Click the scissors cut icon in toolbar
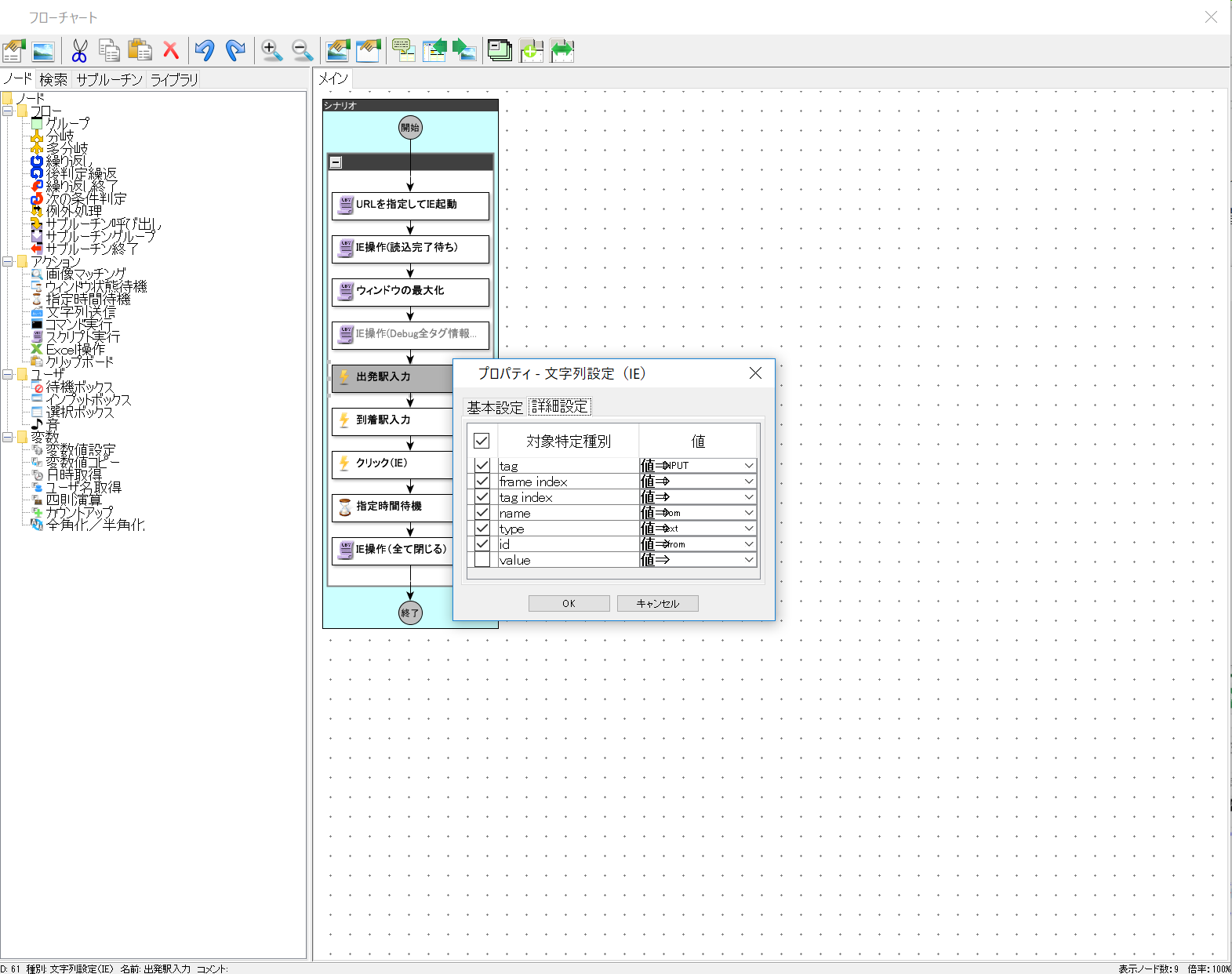The width and height of the screenshot is (1232, 974). 79,51
